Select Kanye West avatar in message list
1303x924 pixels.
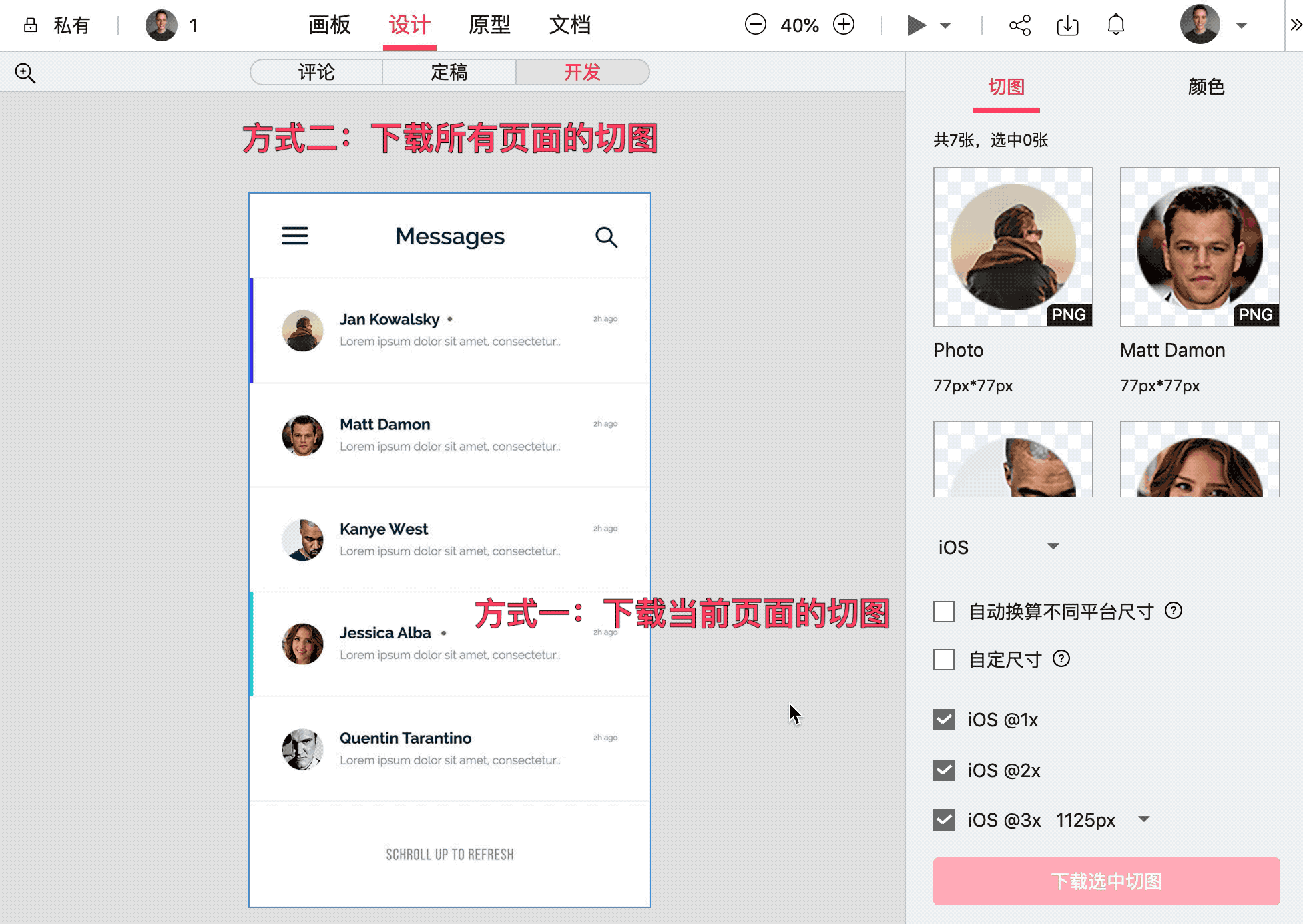tap(303, 540)
